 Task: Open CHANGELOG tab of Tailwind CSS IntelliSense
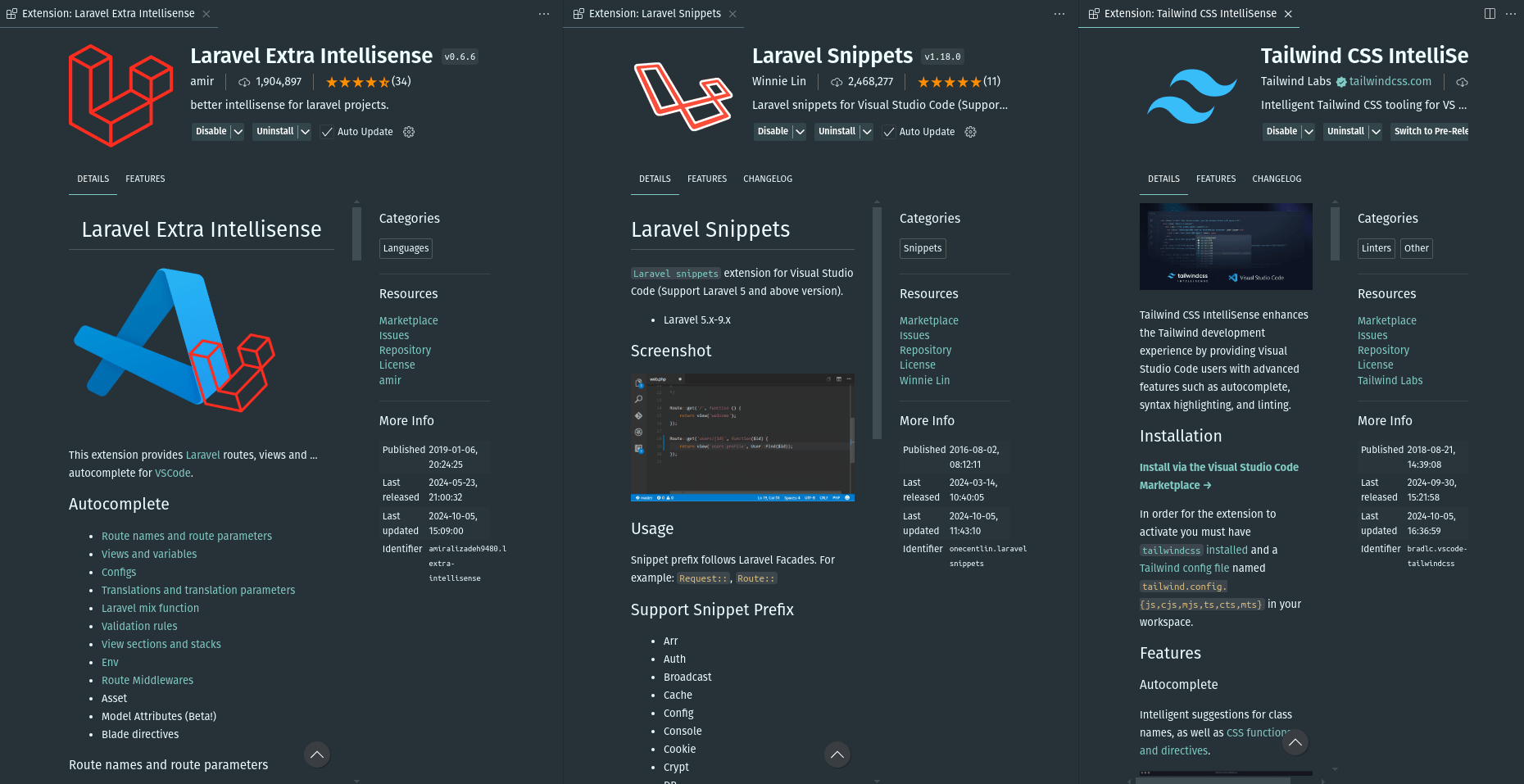click(1277, 179)
